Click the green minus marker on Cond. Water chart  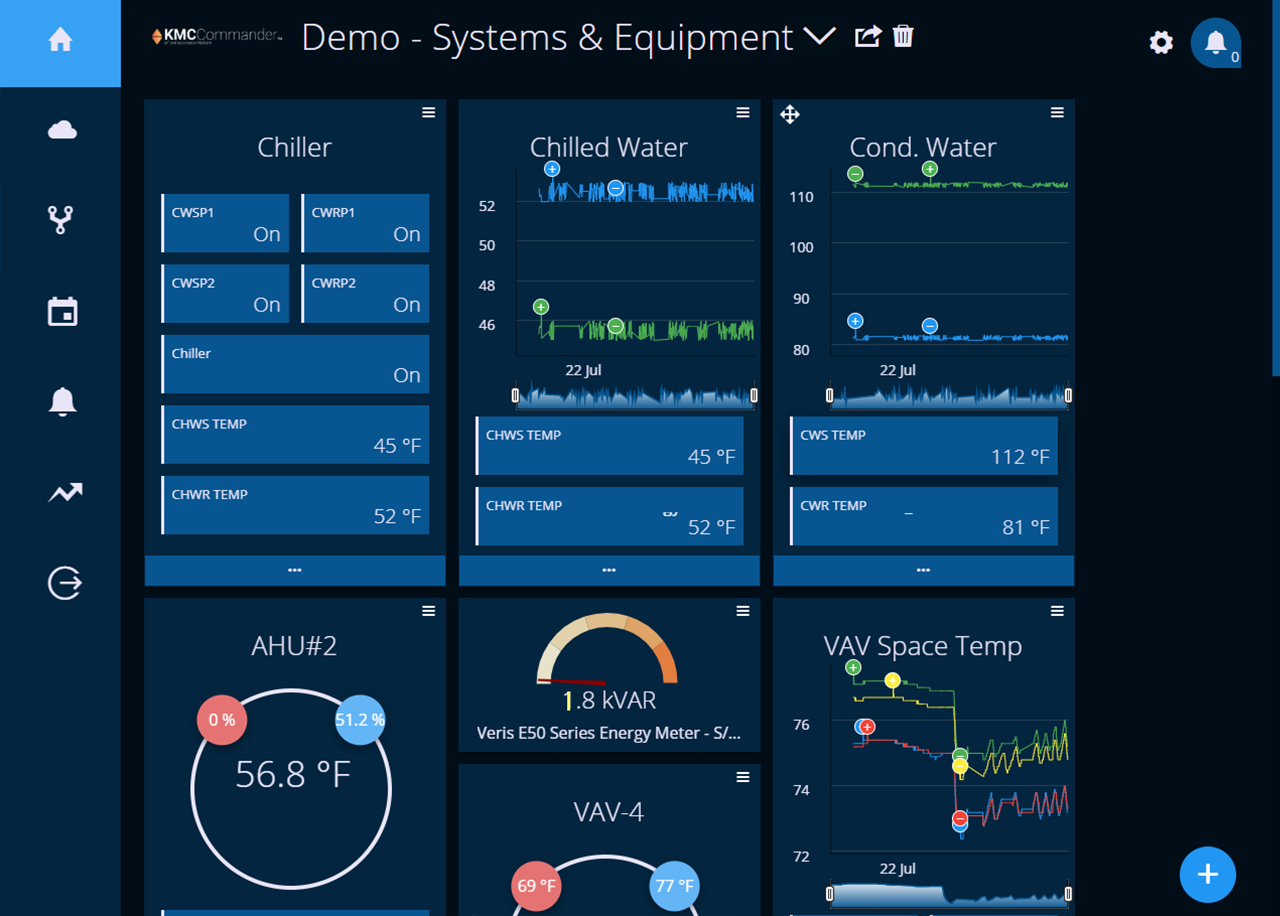click(x=855, y=174)
